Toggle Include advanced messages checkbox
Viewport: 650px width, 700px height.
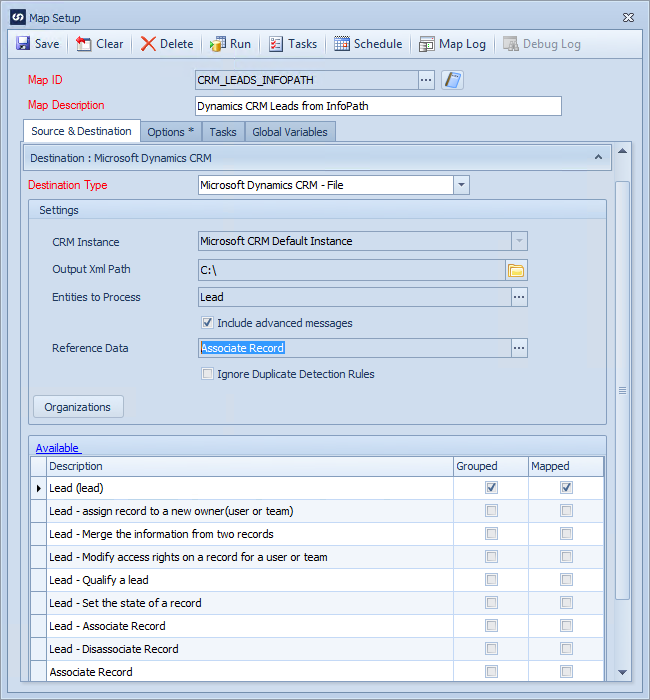(x=207, y=323)
